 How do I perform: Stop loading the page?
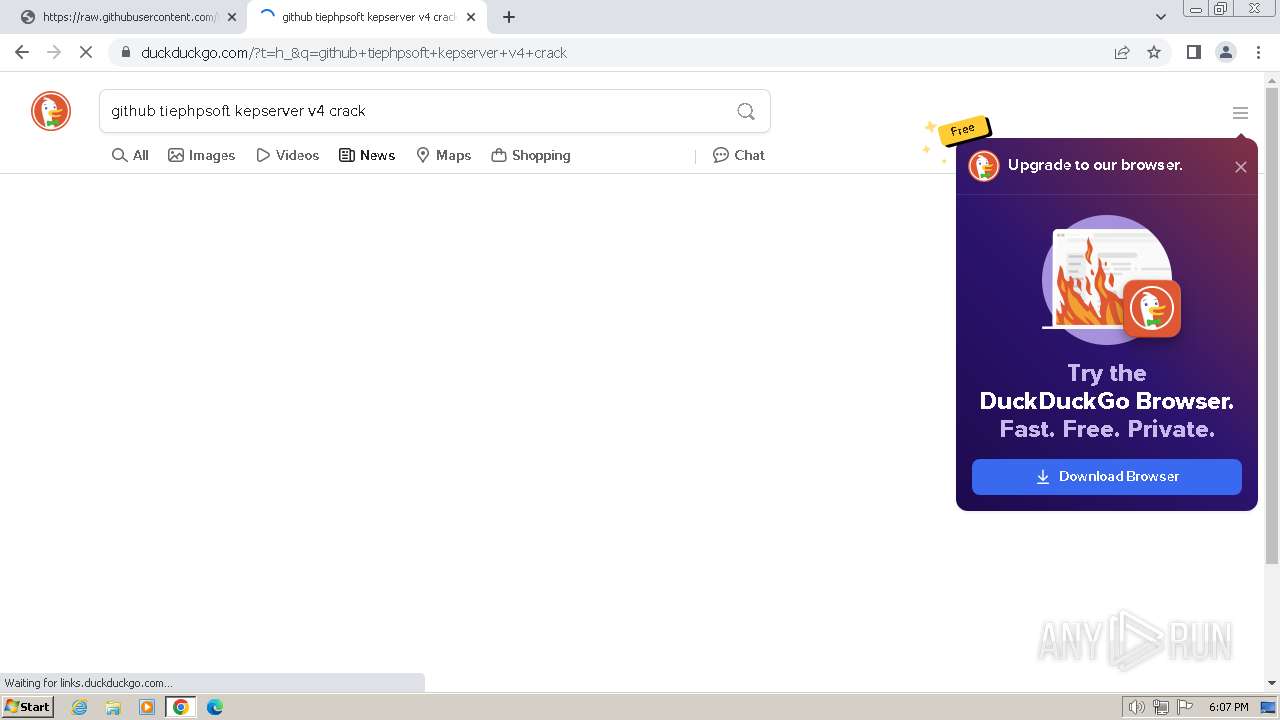tap(86, 52)
